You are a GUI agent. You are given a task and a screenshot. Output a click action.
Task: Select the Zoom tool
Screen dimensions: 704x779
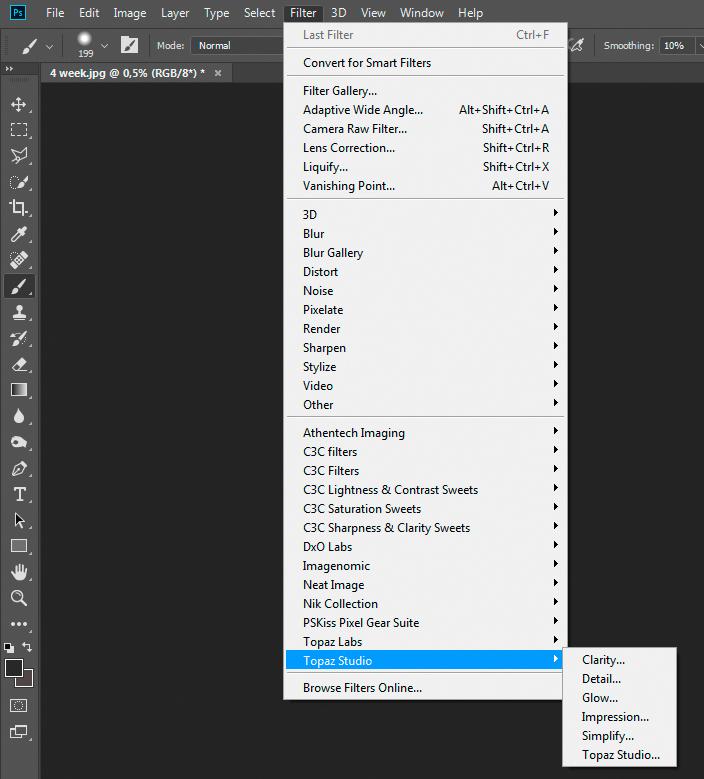click(x=19, y=598)
